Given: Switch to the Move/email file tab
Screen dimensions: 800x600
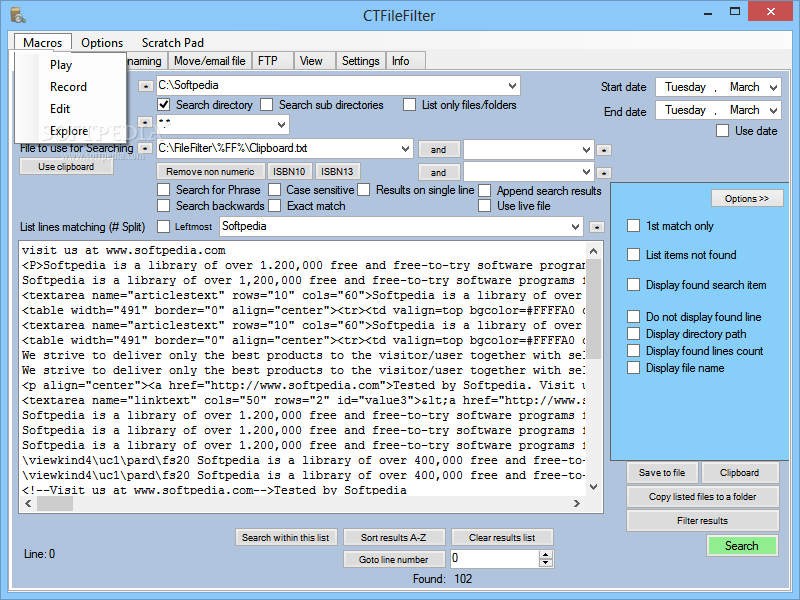Looking at the screenshot, I should pos(209,61).
